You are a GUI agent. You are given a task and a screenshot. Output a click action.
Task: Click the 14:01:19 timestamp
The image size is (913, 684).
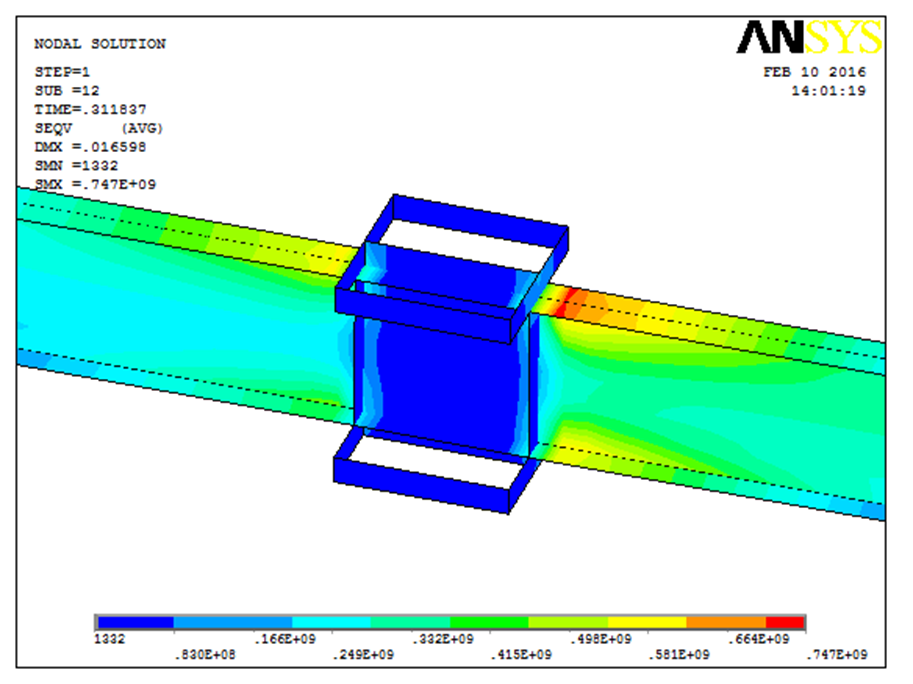pos(829,91)
